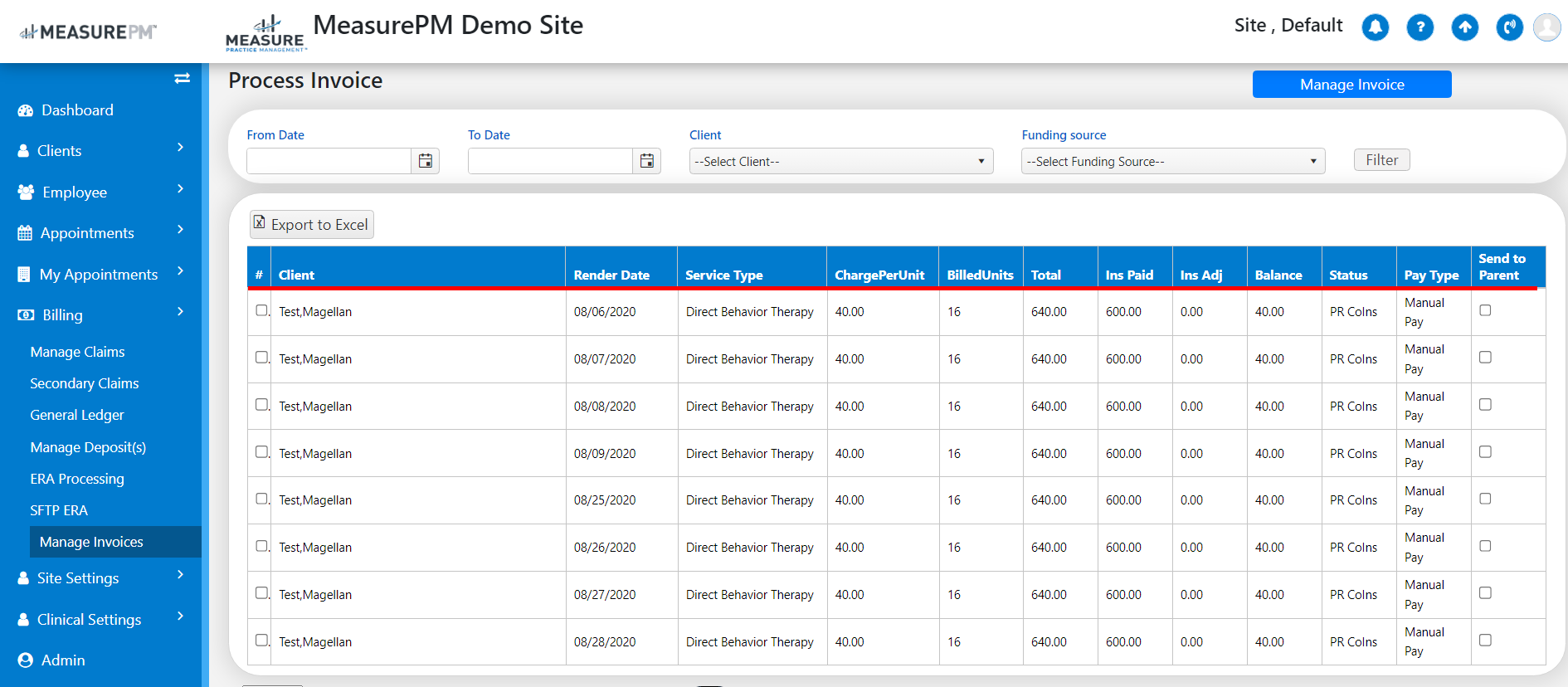Image resolution: width=1568 pixels, height=687 pixels.
Task: Open the Select Funding Source dropdown
Action: tap(1173, 161)
